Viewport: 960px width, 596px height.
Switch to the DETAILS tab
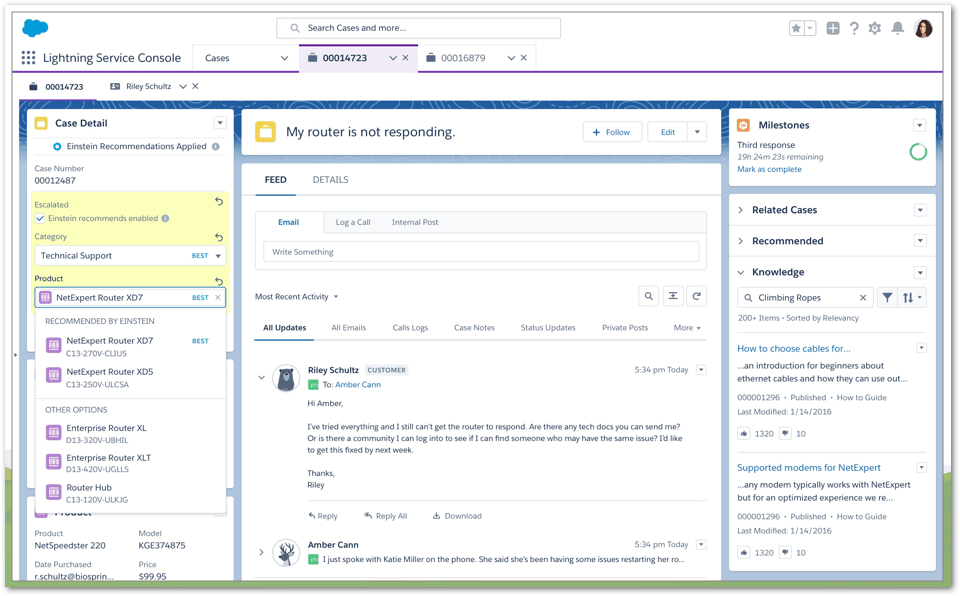coord(330,180)
